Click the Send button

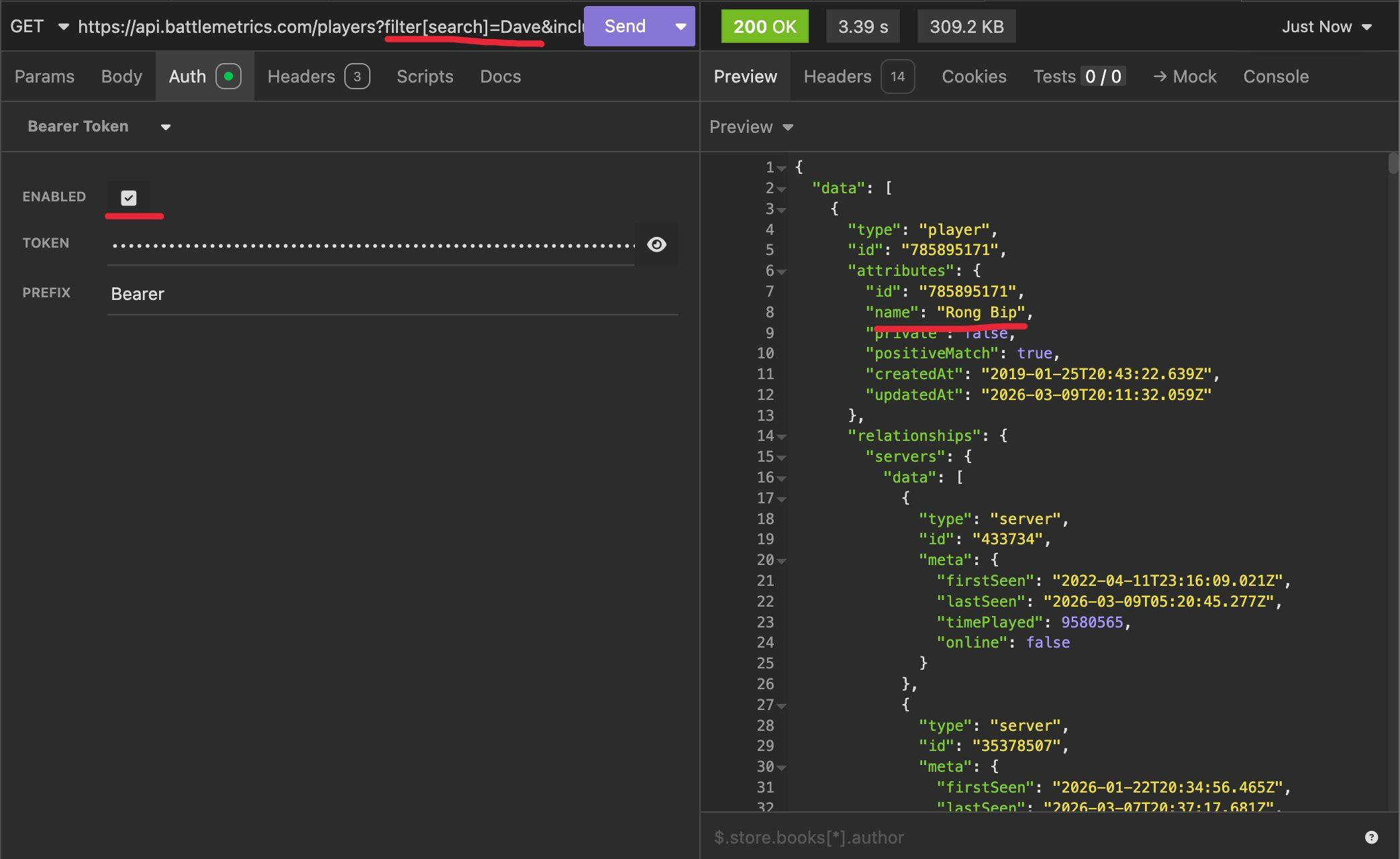point(624,27)
